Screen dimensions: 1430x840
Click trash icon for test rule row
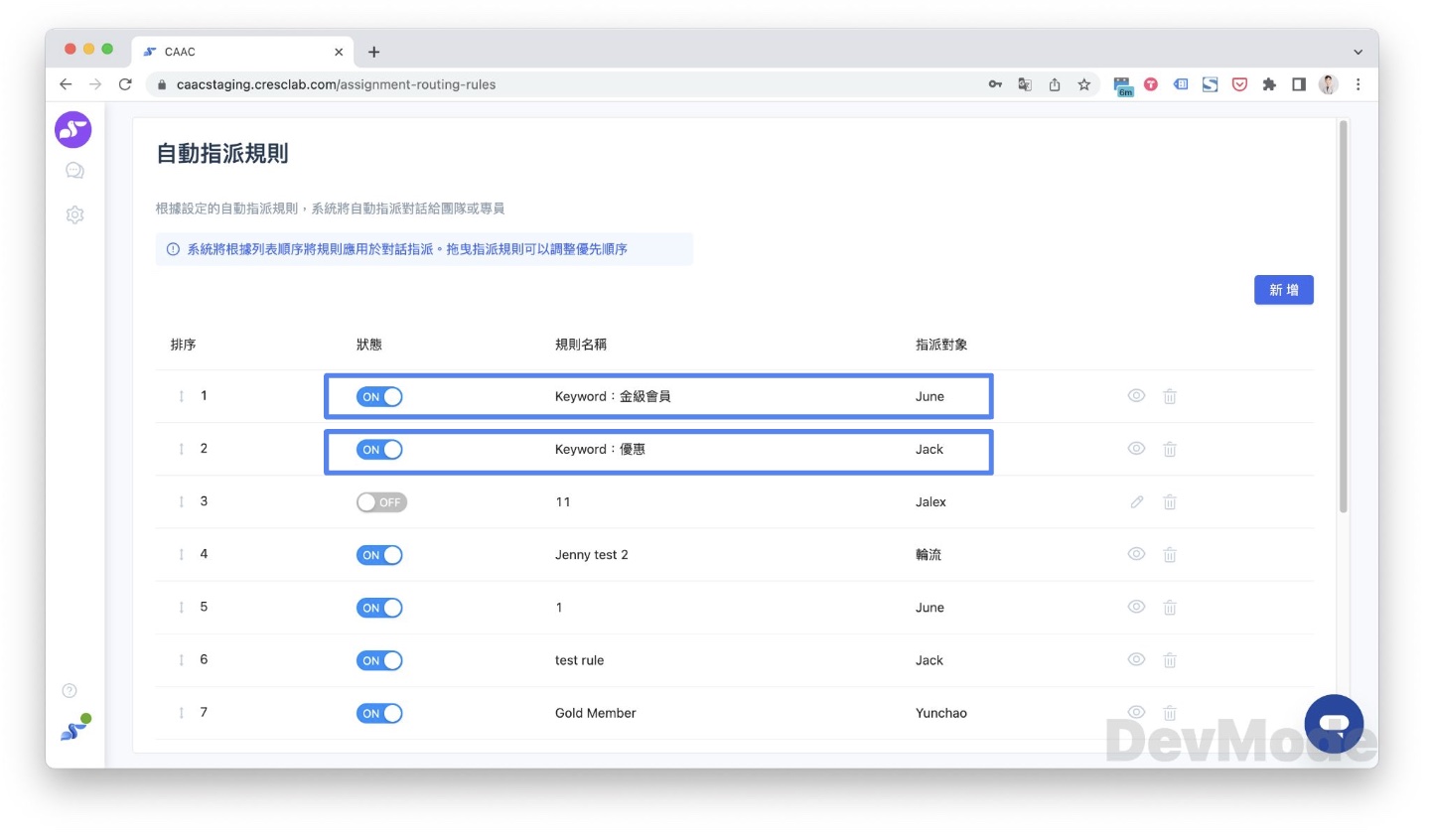(x=1170, y=660)
